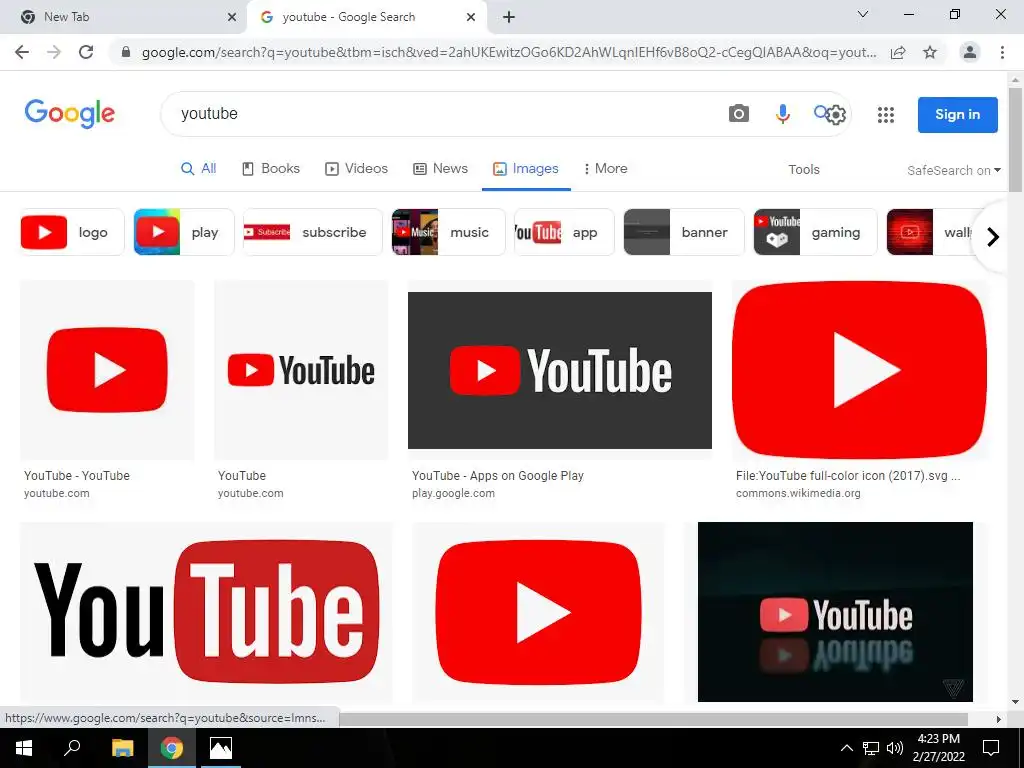Switch to New Tab browser tab
This screenshot has height=768, width=1024.
point(124,18)
